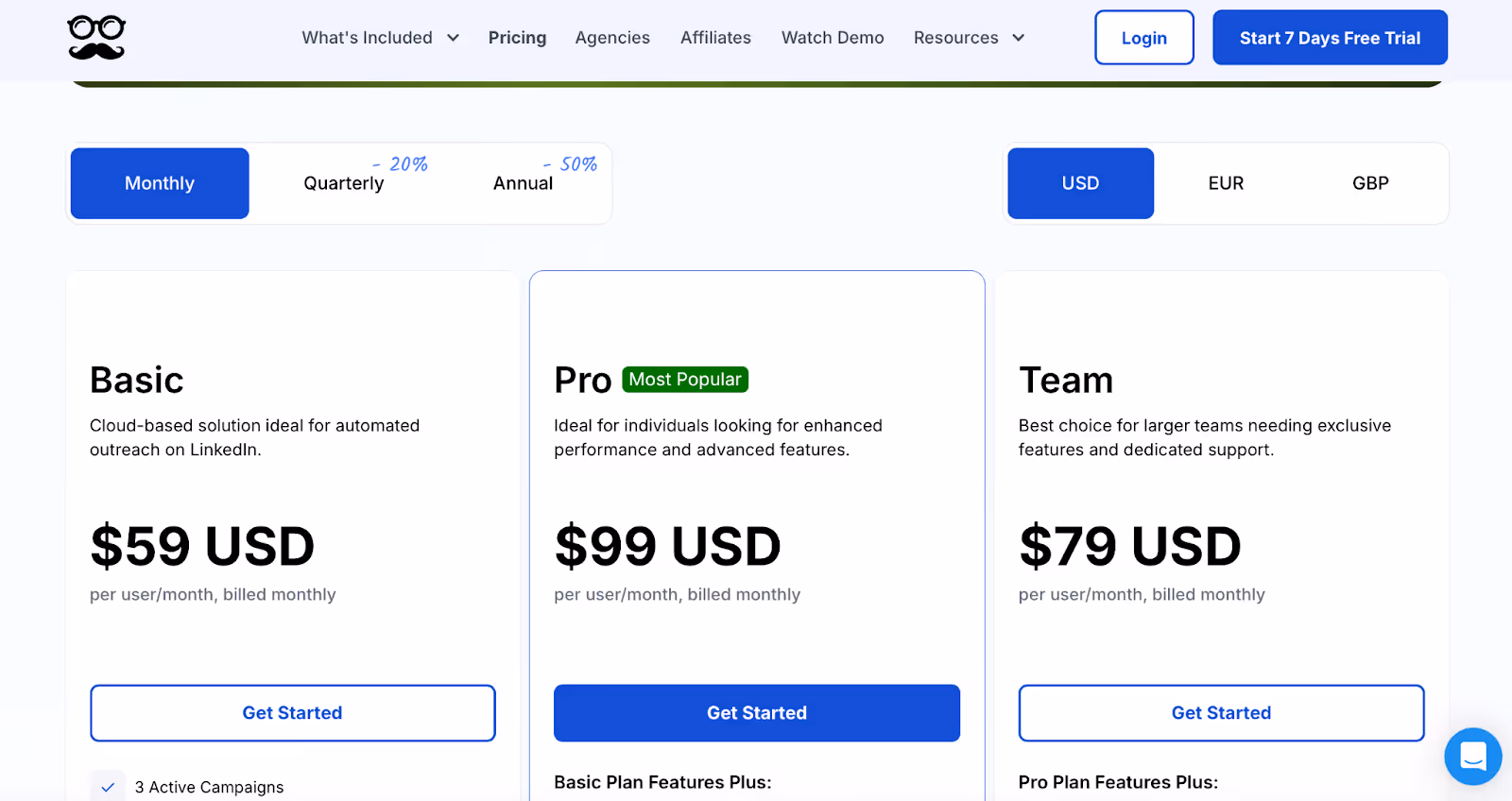
Task: Click the Basic plan description text
Action: pyautogui.click(x=255, y=437)
